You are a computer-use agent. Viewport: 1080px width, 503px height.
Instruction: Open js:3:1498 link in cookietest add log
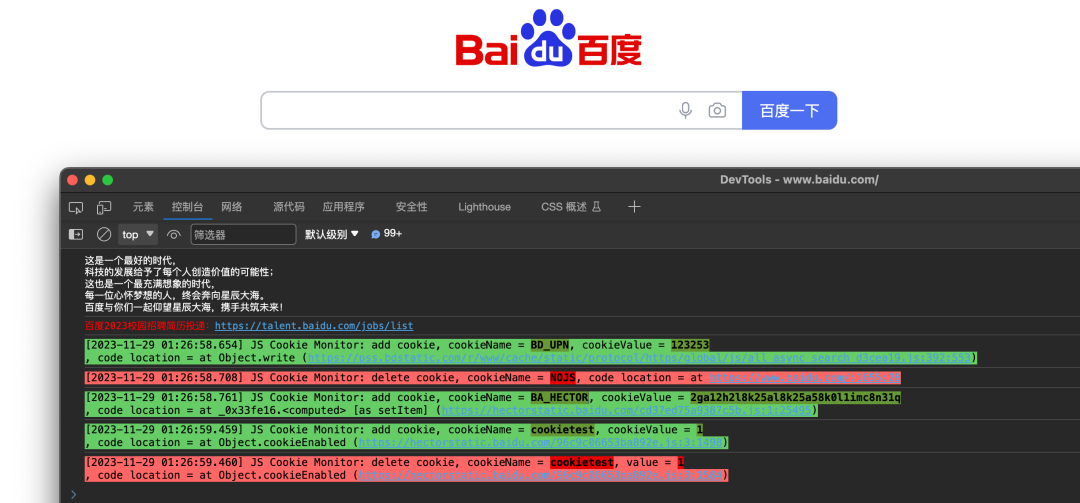tap(540, 442)
